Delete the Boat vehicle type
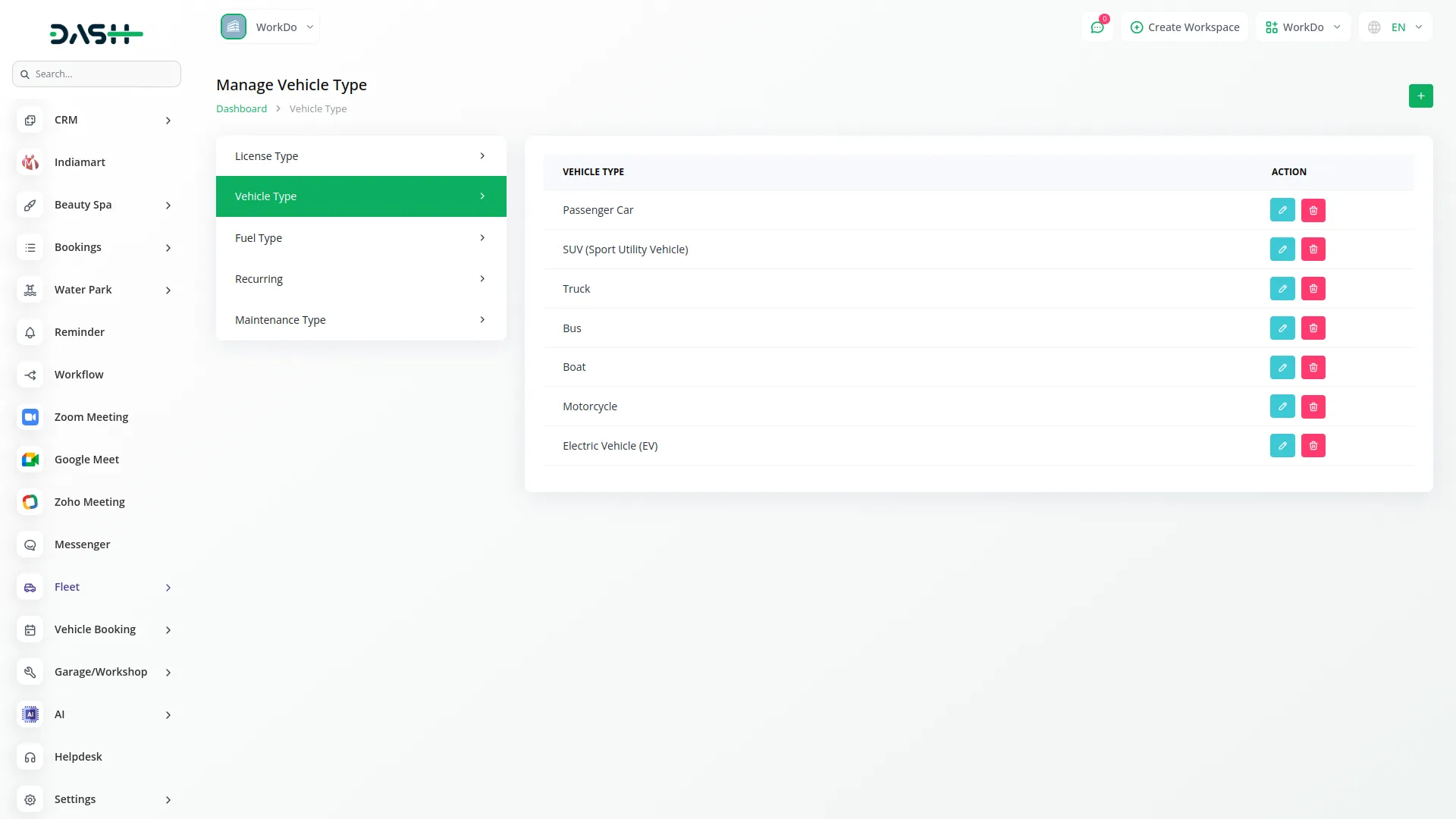1456x819 pixels. click(1313, 368)
